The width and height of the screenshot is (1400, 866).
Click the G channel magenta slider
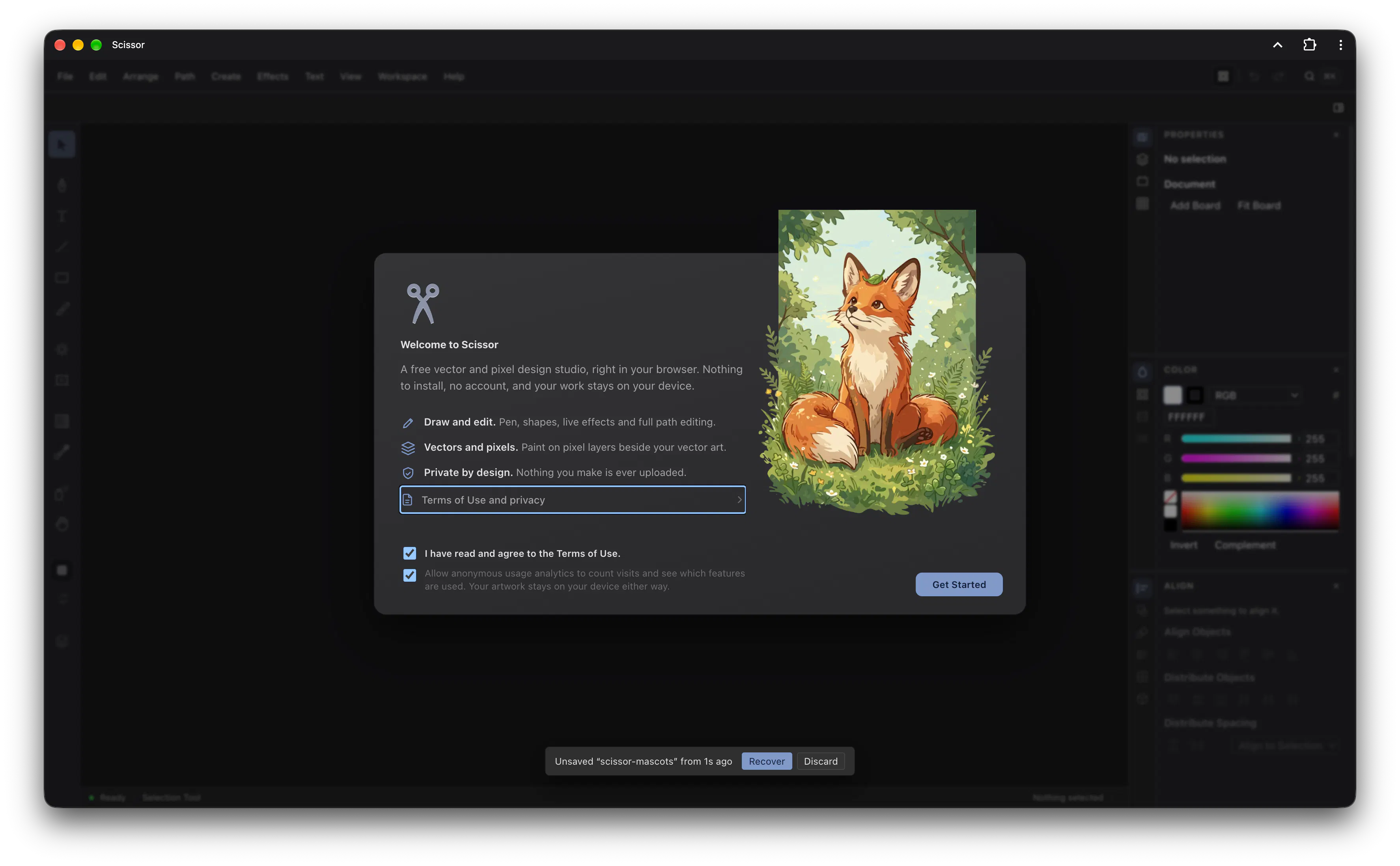(1236, 458)
